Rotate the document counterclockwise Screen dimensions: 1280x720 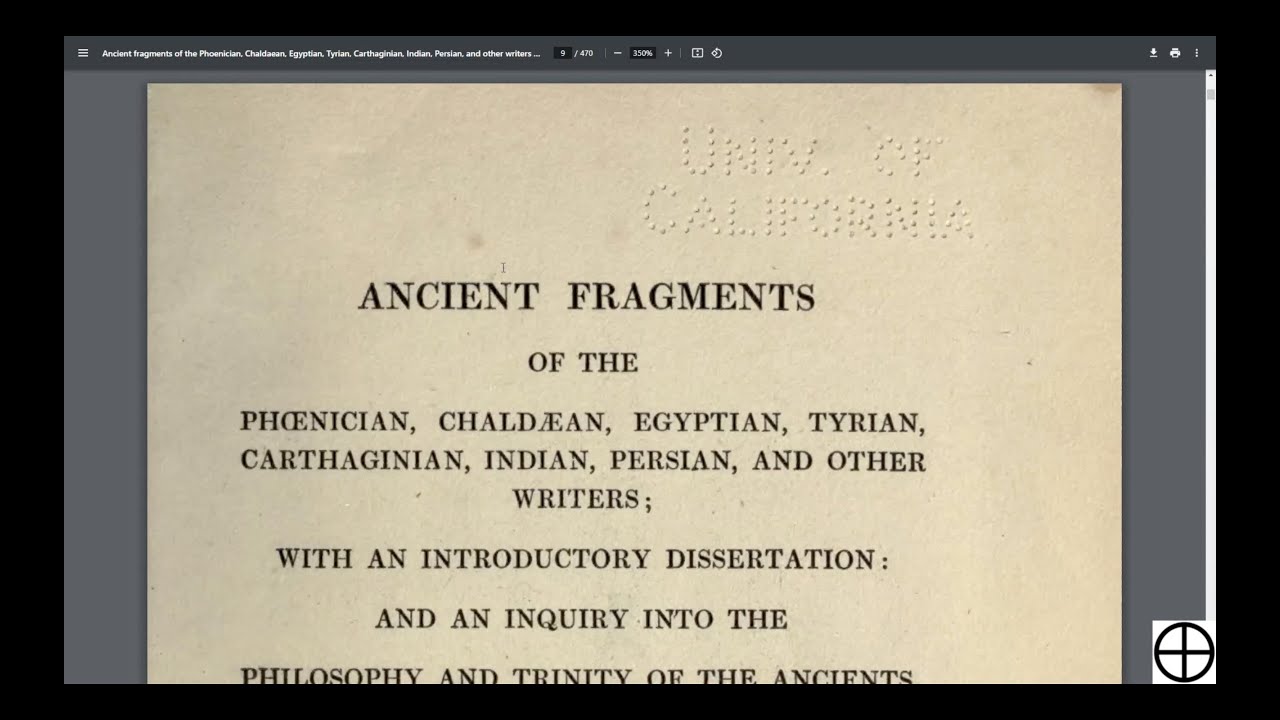coord(717,53)
